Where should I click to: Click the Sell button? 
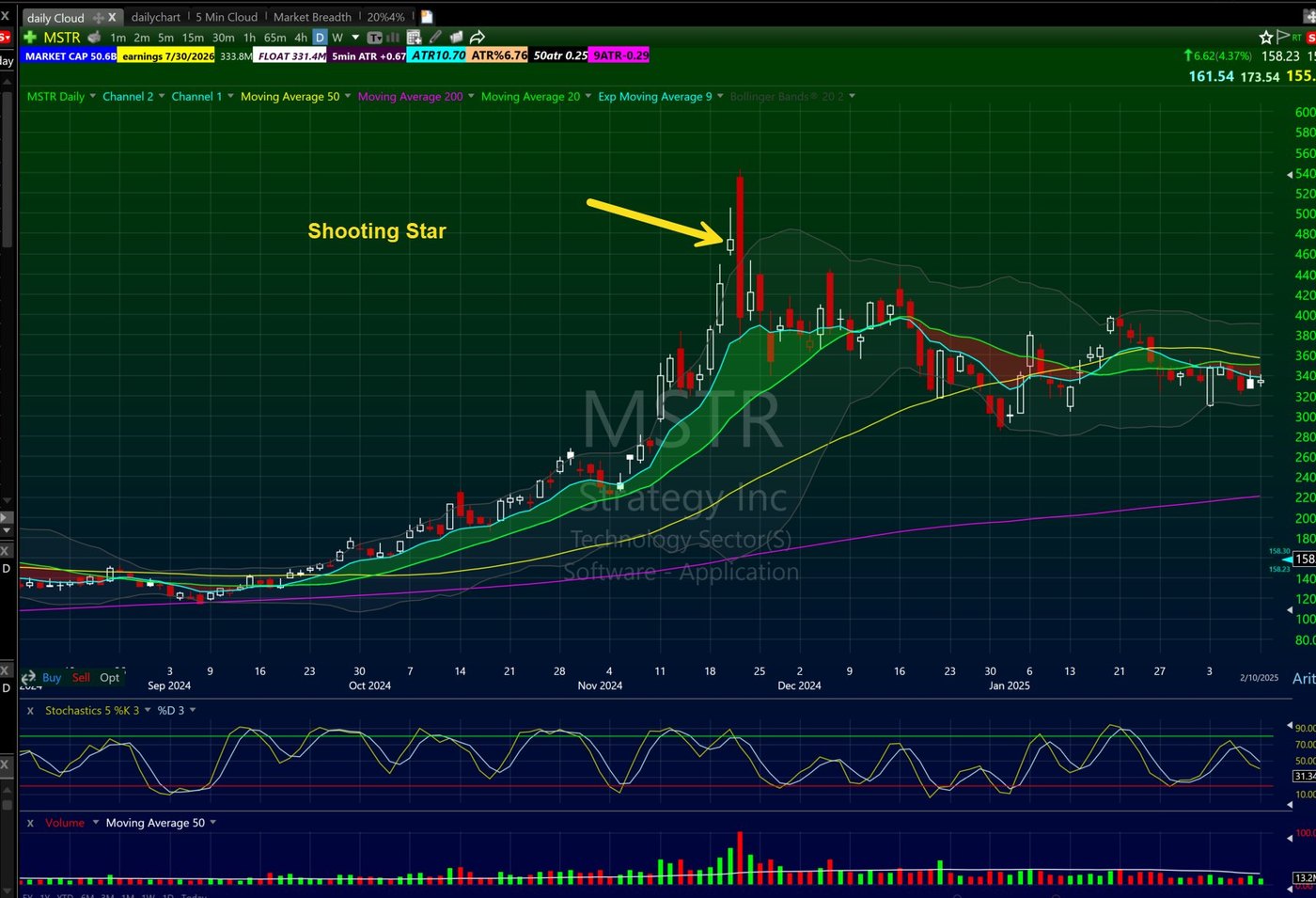pyautogui.click(x=81, y=677)
